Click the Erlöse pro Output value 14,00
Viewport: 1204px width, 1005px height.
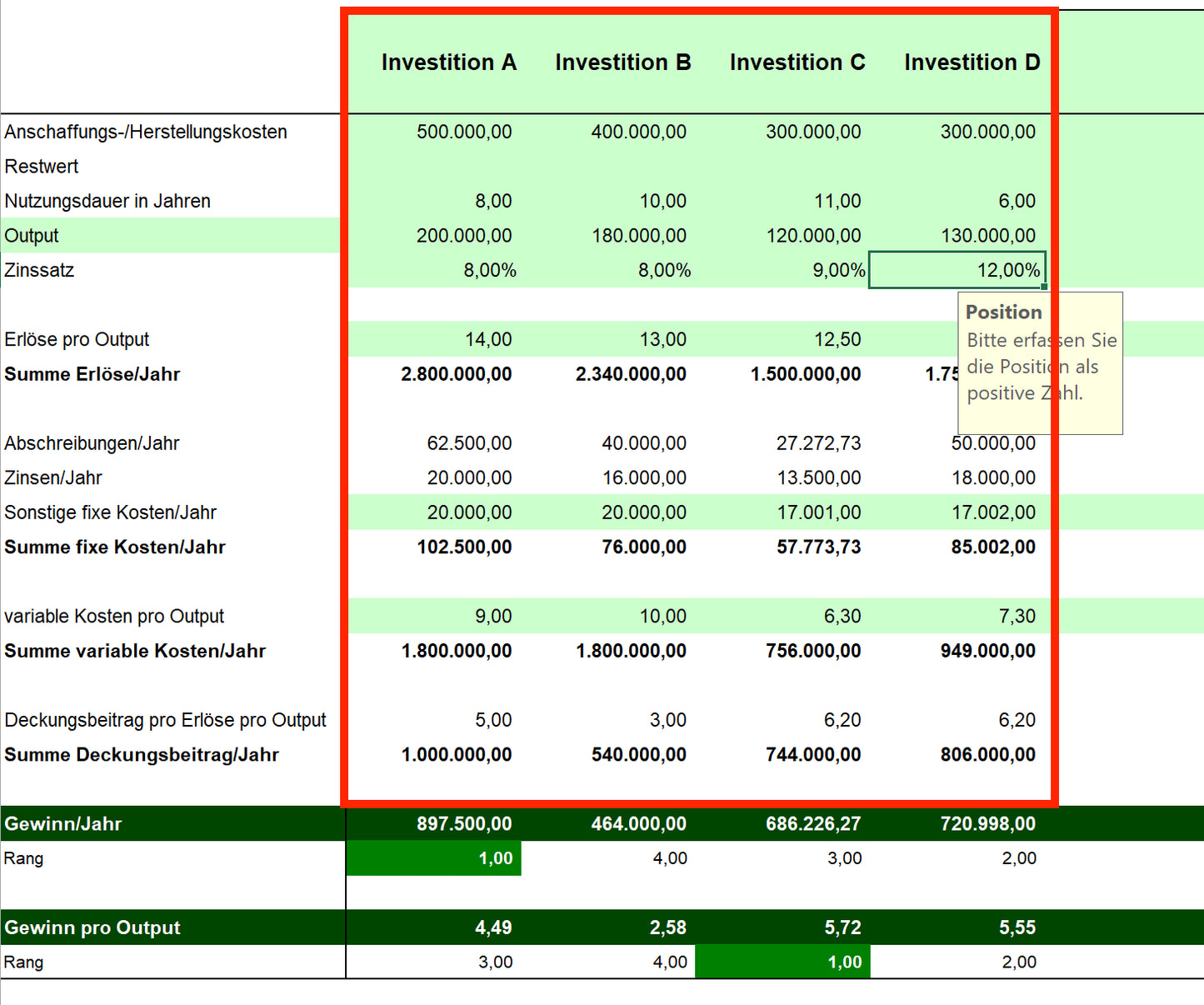click(x=489, y=339)
